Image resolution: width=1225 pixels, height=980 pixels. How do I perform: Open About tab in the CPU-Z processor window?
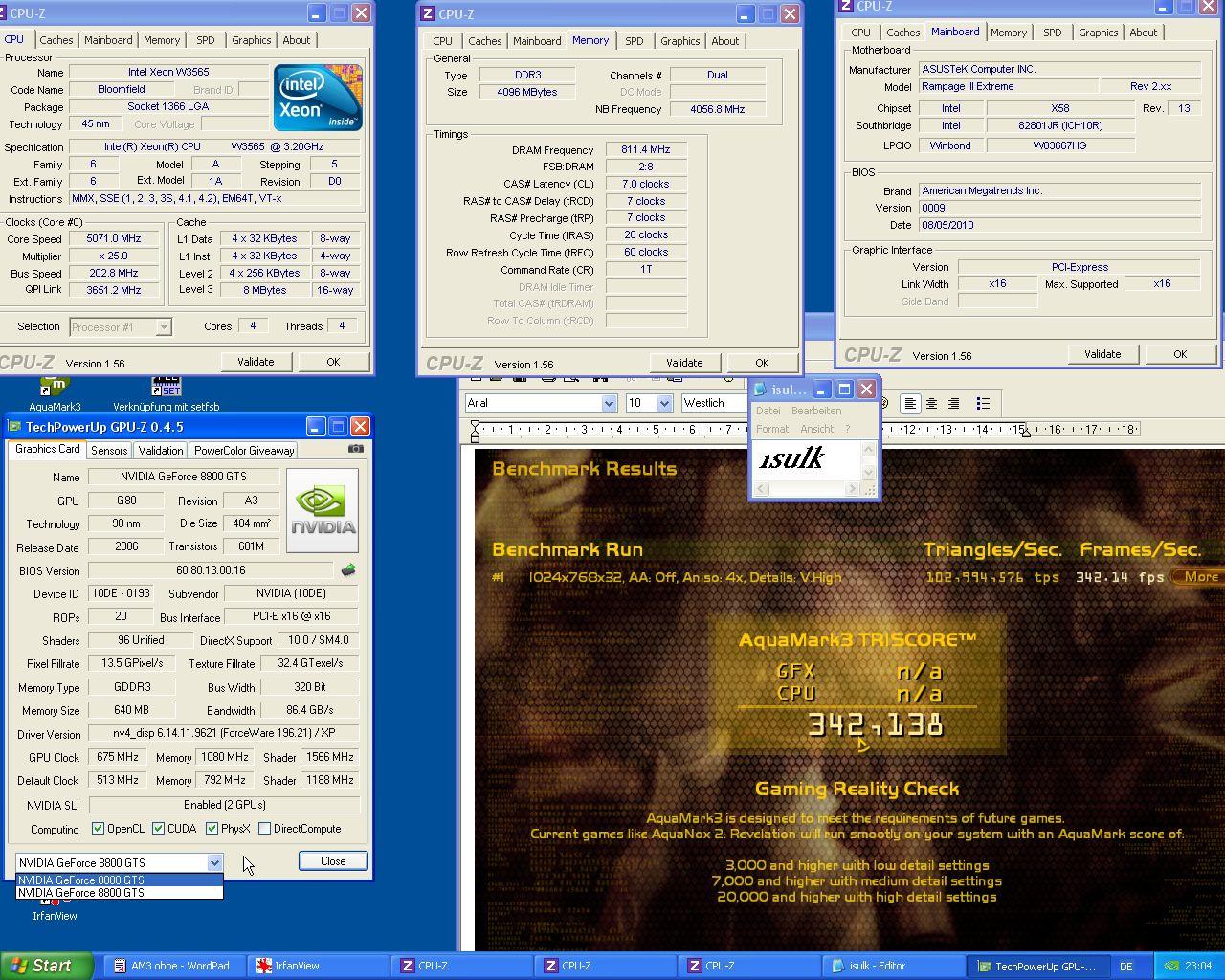pyautogui.click(x=297, y=40)
